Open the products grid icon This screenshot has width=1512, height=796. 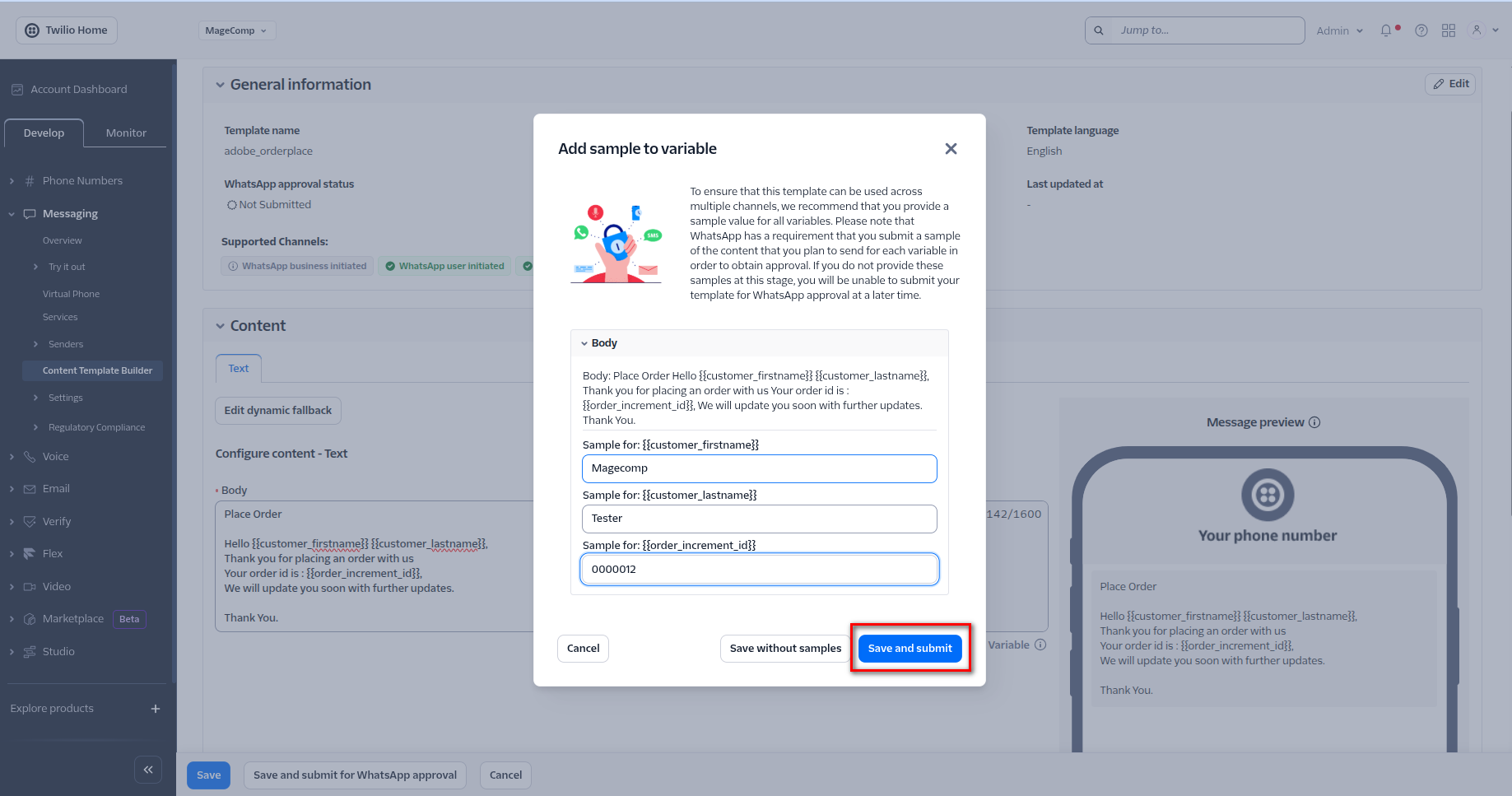[x=1449, y=30]
